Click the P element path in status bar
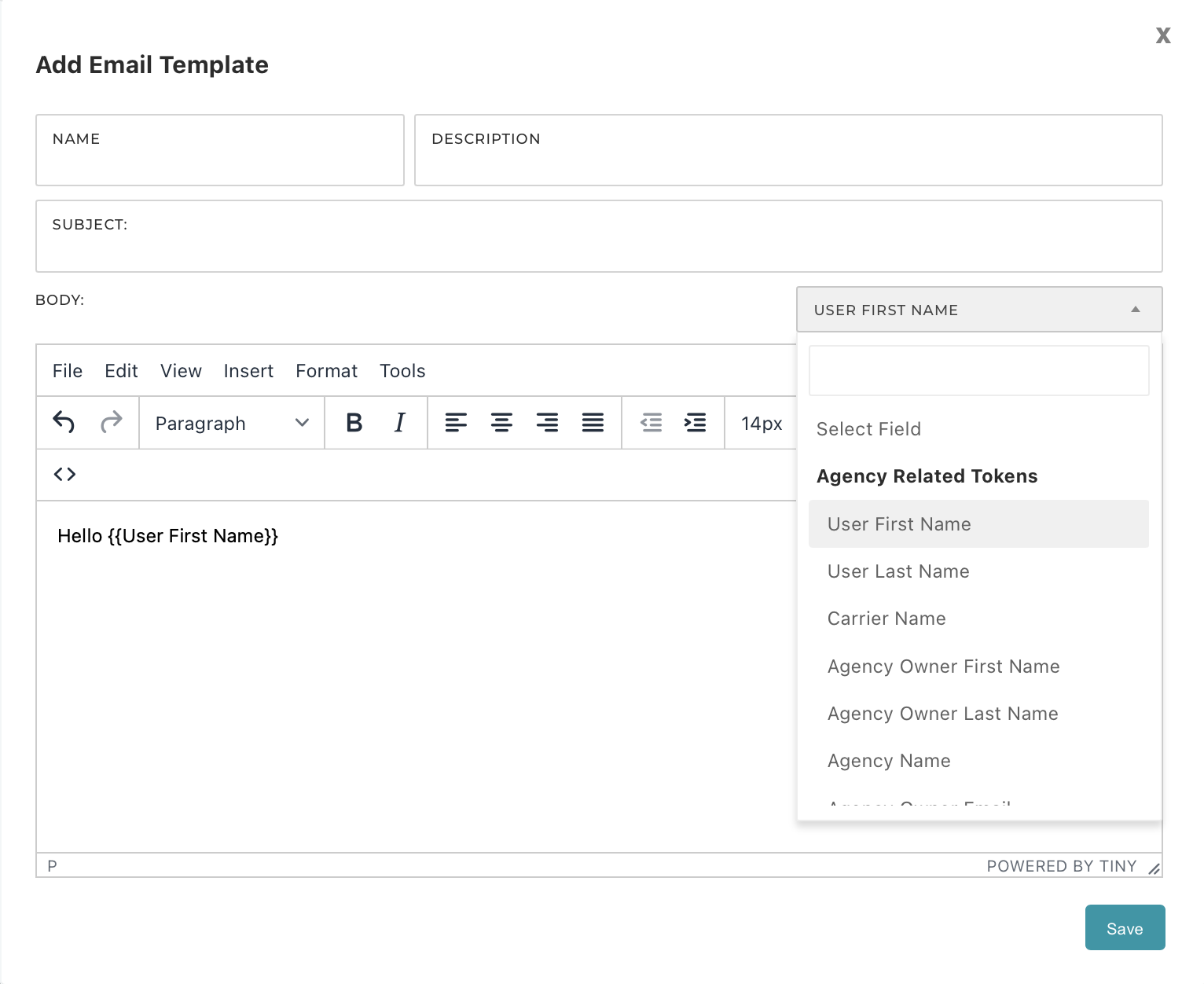Viewport: 1204px width, 984px height. (52, 866)
